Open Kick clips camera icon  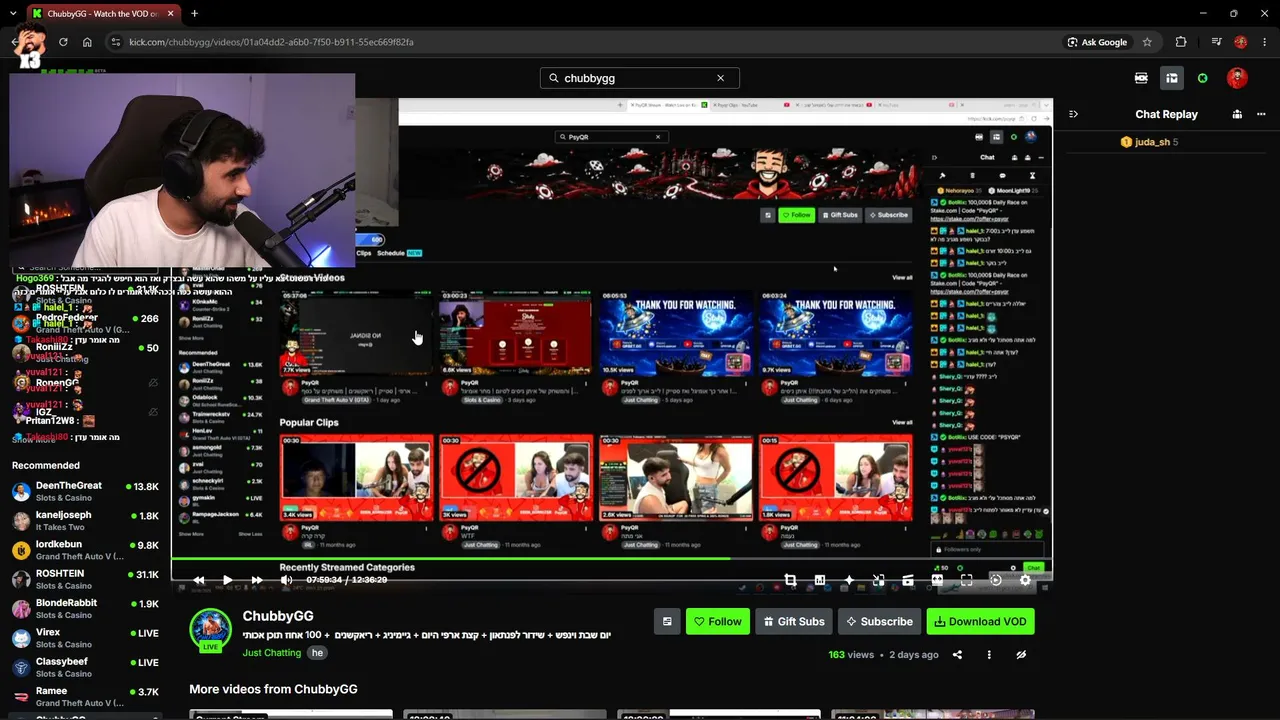[x=1141, y=78]
